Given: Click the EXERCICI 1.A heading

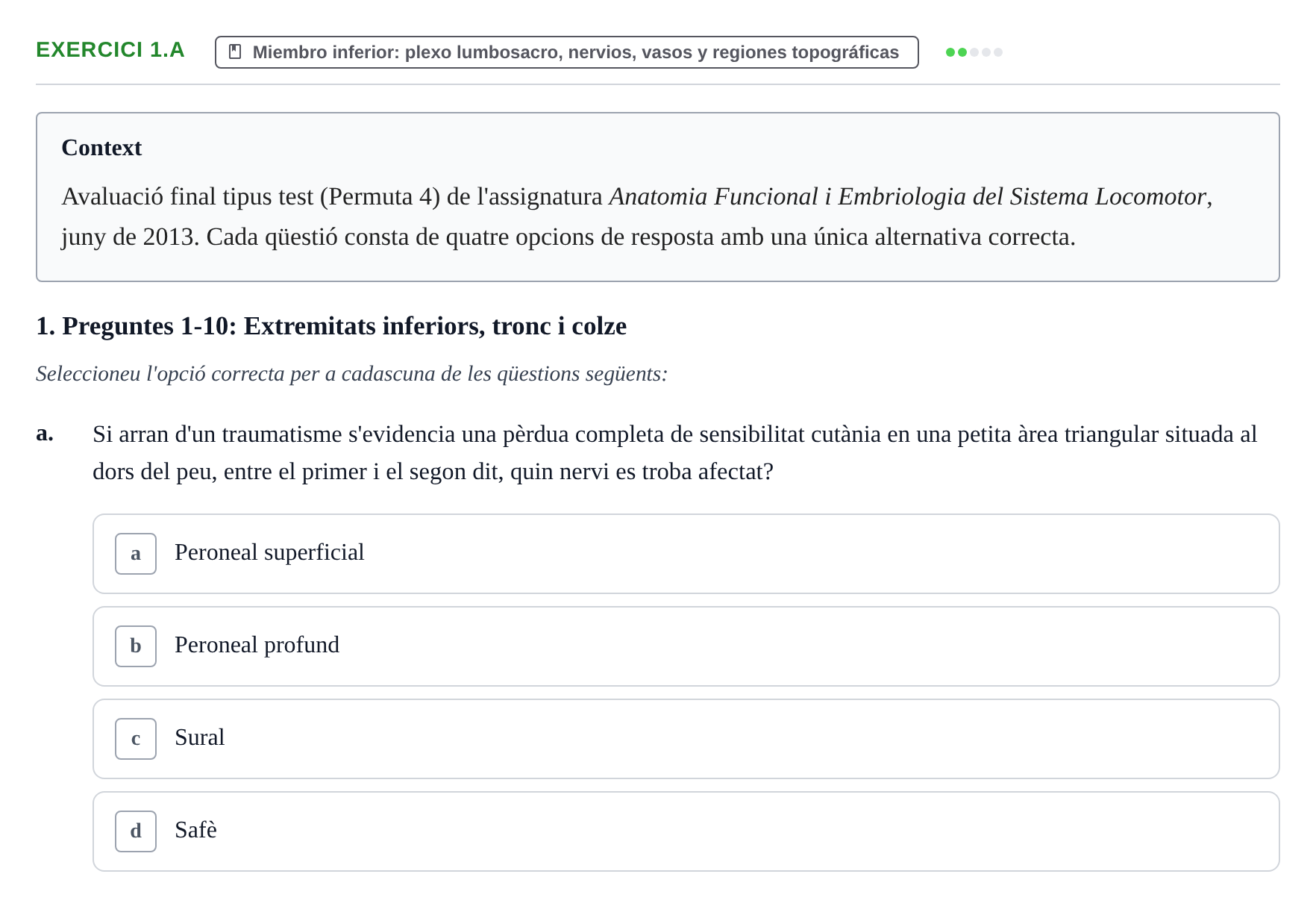Looking at the screenshot, I should [110, 50].
